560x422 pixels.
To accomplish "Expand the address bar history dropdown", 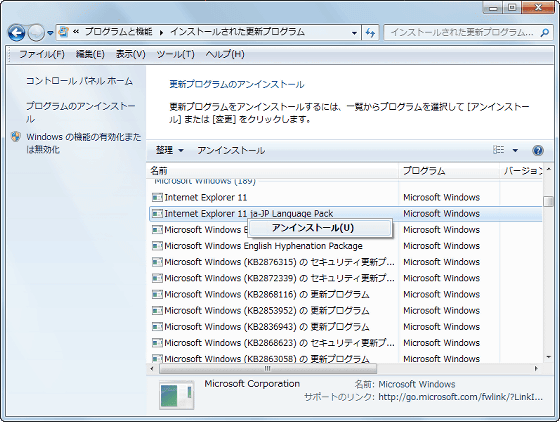I will 354,33.
